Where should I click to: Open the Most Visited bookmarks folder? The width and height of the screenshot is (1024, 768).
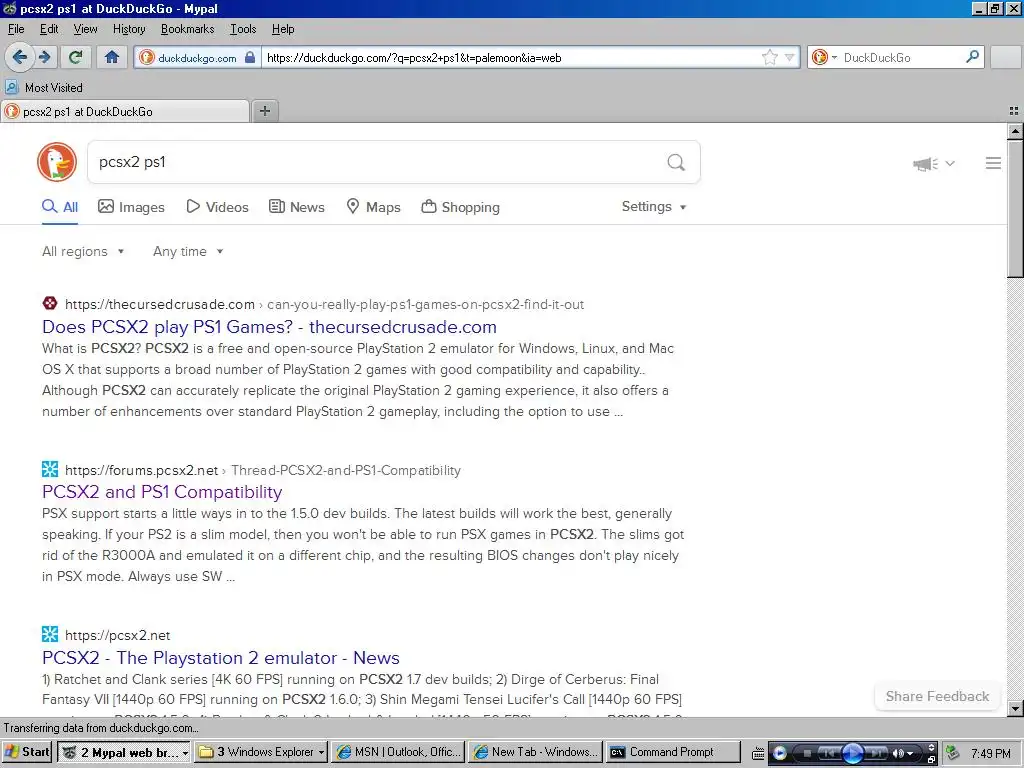pos(44,88)
